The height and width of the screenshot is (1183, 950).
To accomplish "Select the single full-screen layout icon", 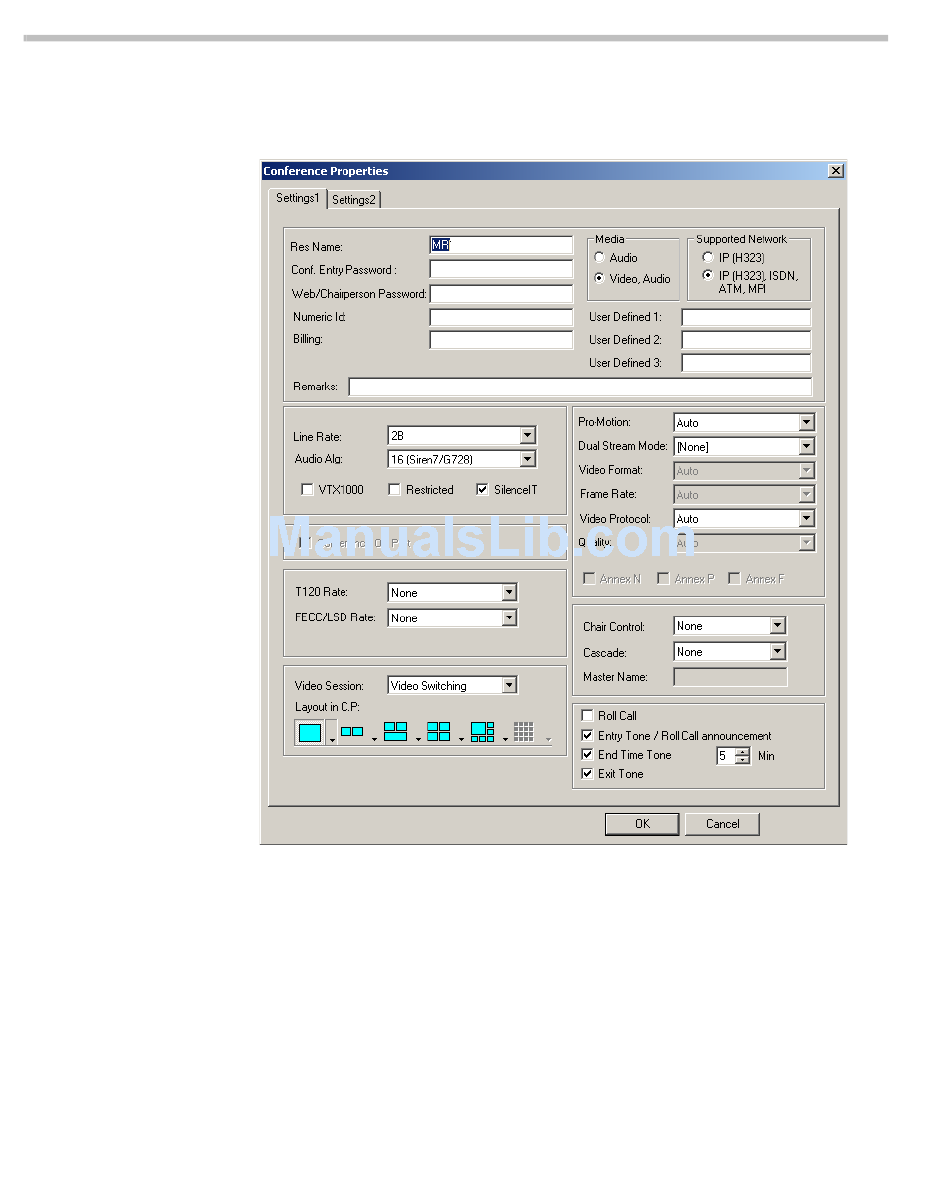I will coord(309,733).
